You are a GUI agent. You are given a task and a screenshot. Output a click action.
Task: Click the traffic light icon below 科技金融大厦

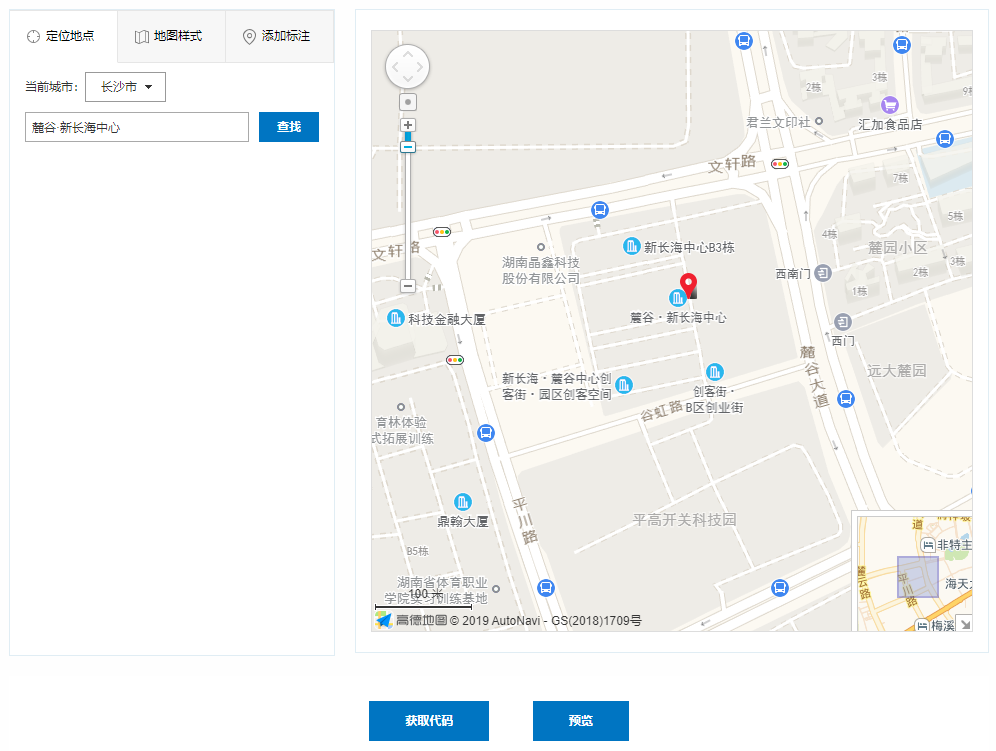(x=455, y=360)
